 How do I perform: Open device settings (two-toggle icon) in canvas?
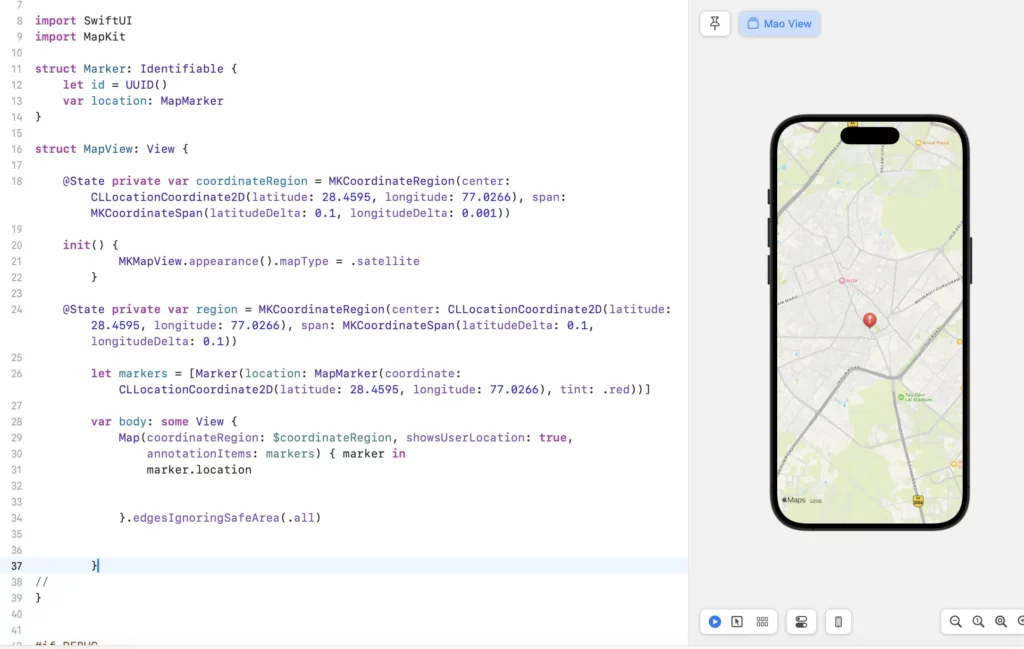coord(801,622)
